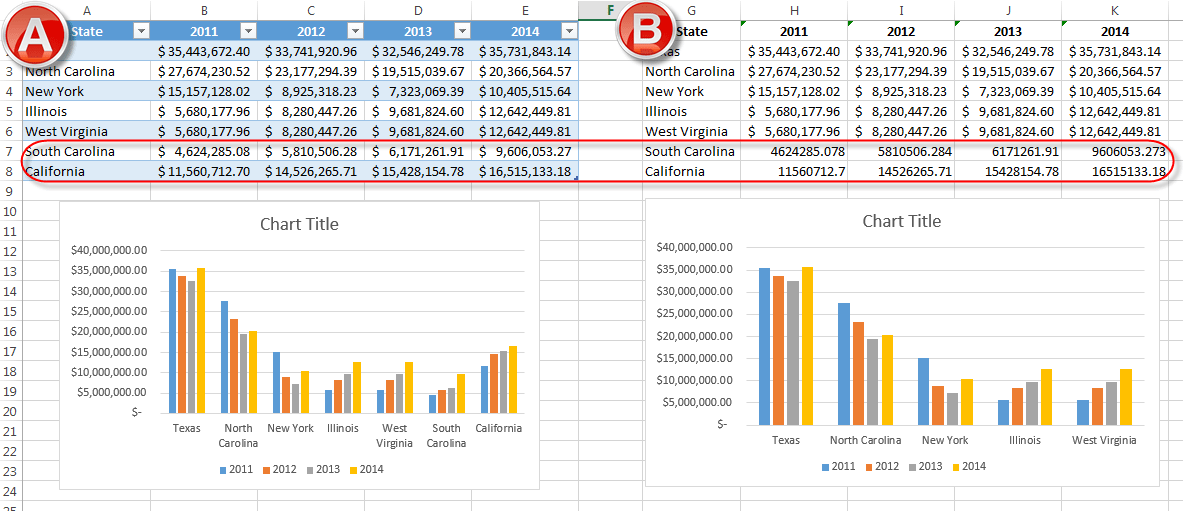
Task: Select row 7 header
Action: tap(11, 152)
